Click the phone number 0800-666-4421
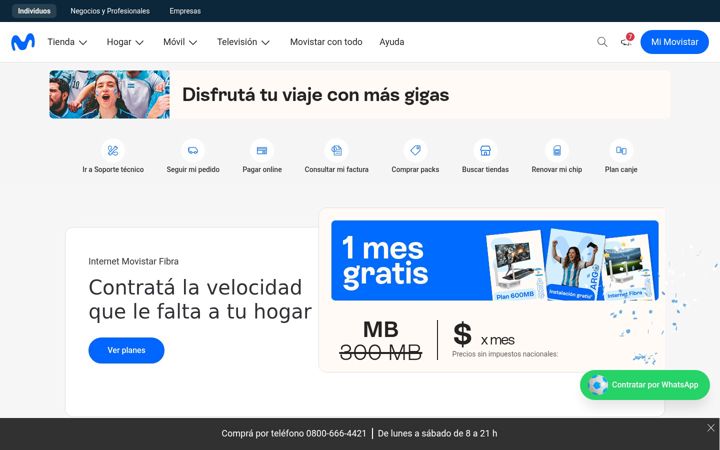 [x=336, y=433]
